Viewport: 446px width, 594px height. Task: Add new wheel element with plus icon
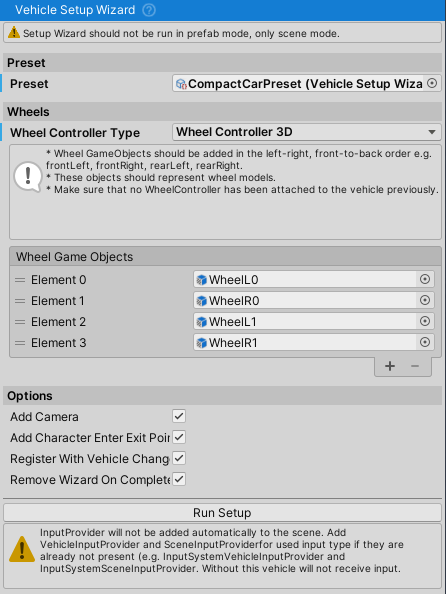pyautogui.click(x=390, y=366)
